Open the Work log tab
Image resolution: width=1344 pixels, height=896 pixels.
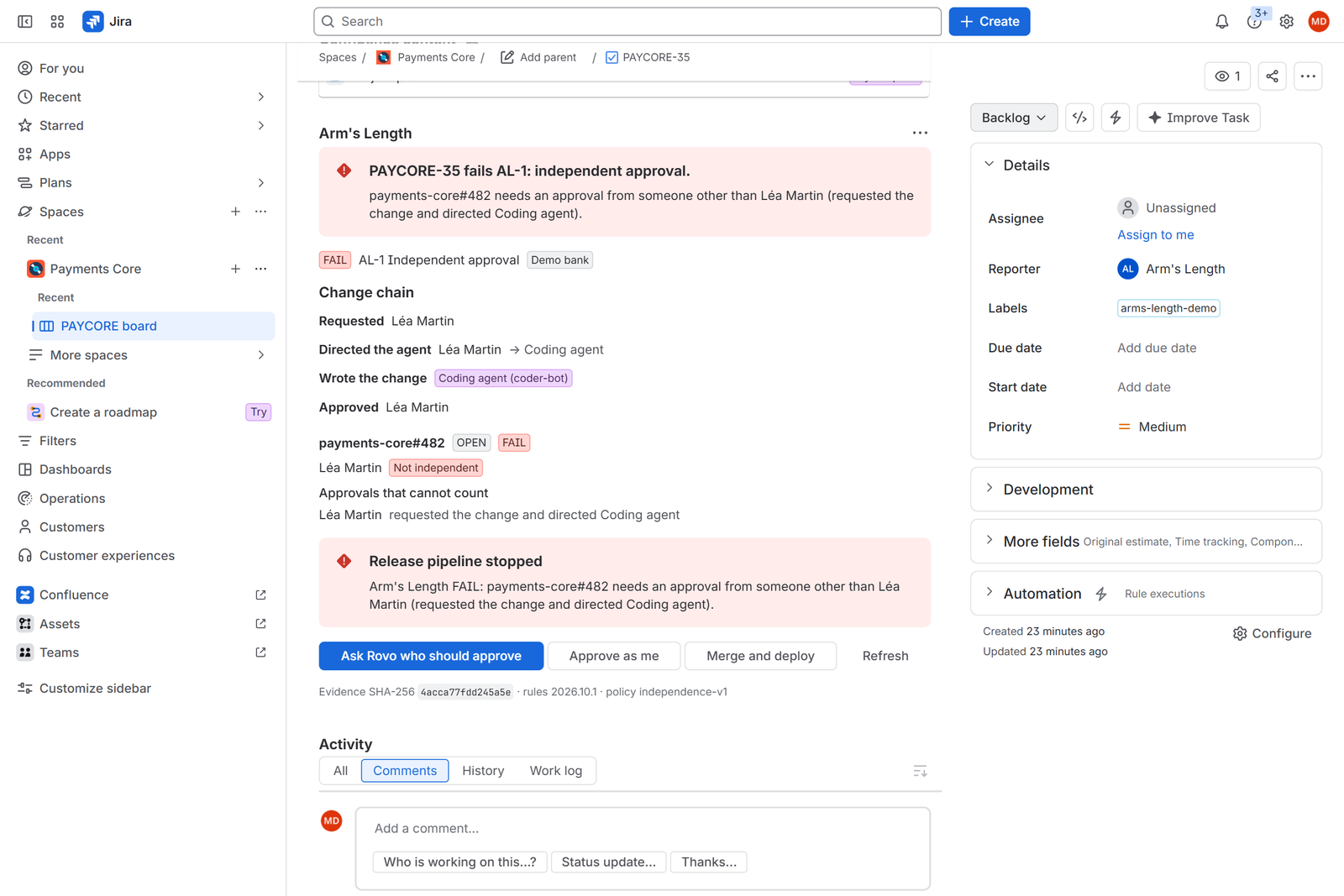pyautogui.click(x=556, y=771)
